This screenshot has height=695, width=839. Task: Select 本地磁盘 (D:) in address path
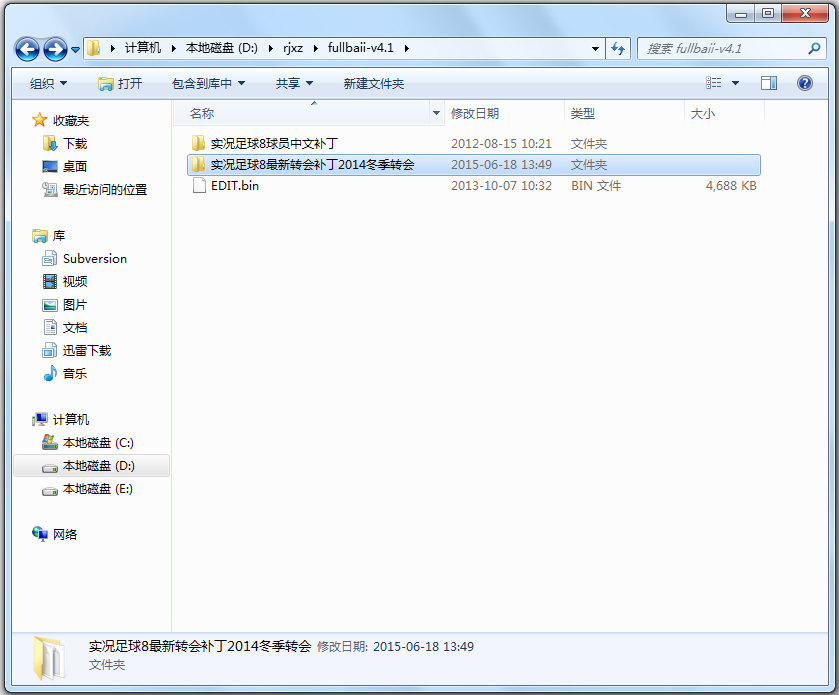[222, 48]
